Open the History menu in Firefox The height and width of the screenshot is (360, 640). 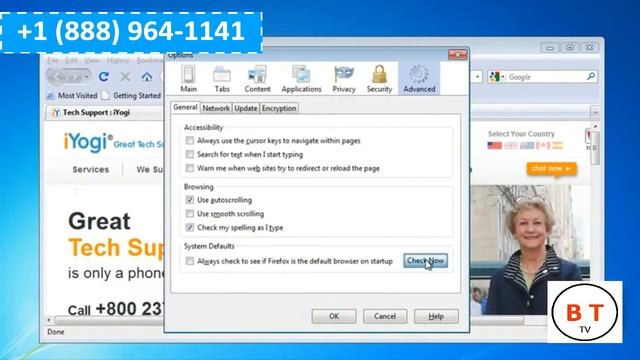coord(118,60)
